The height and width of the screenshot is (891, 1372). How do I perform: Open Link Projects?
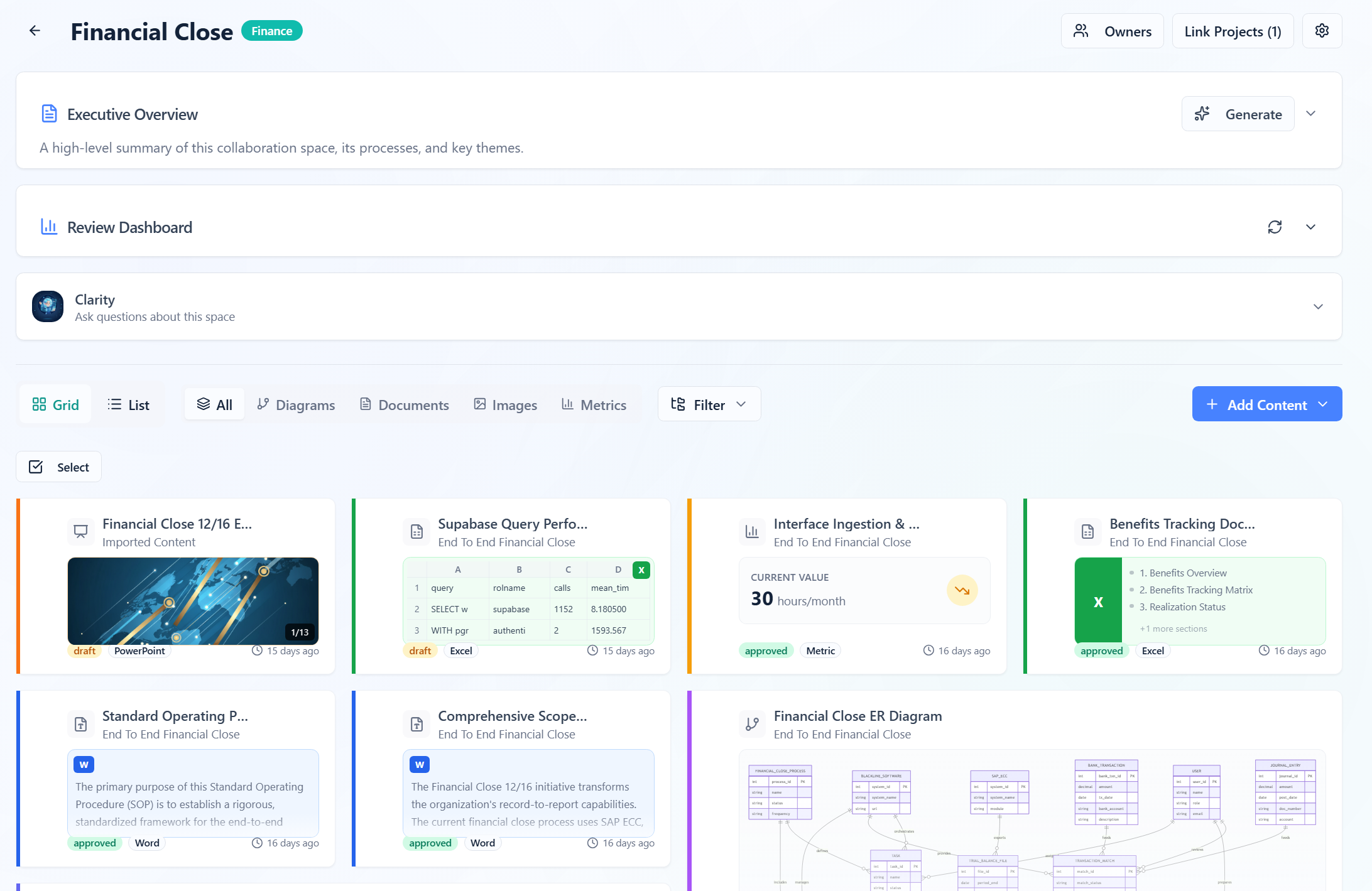click(x=1232, y=30)
